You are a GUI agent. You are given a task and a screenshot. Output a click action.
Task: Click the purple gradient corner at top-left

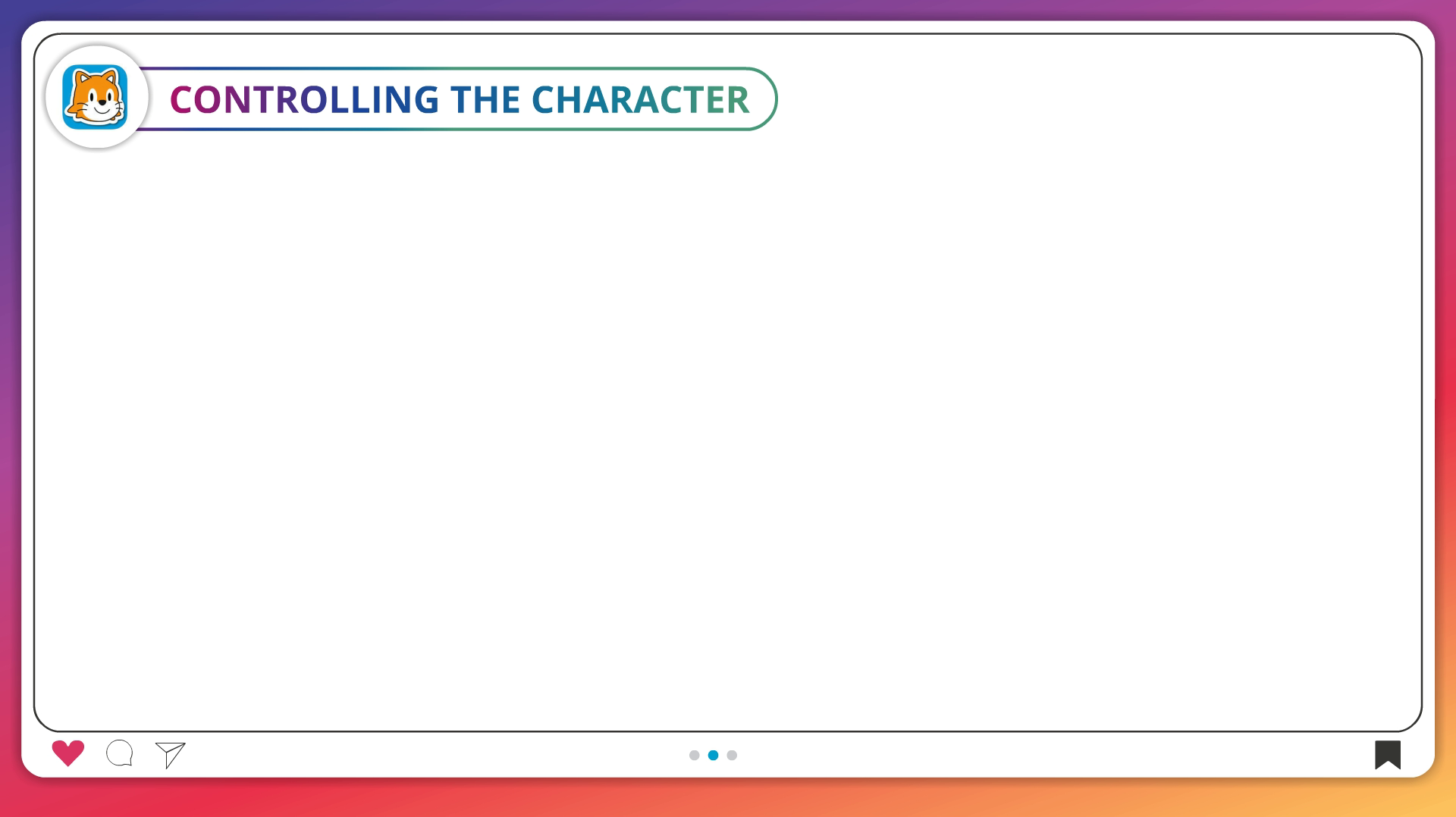pyautogui.click(x=9, y=9)
